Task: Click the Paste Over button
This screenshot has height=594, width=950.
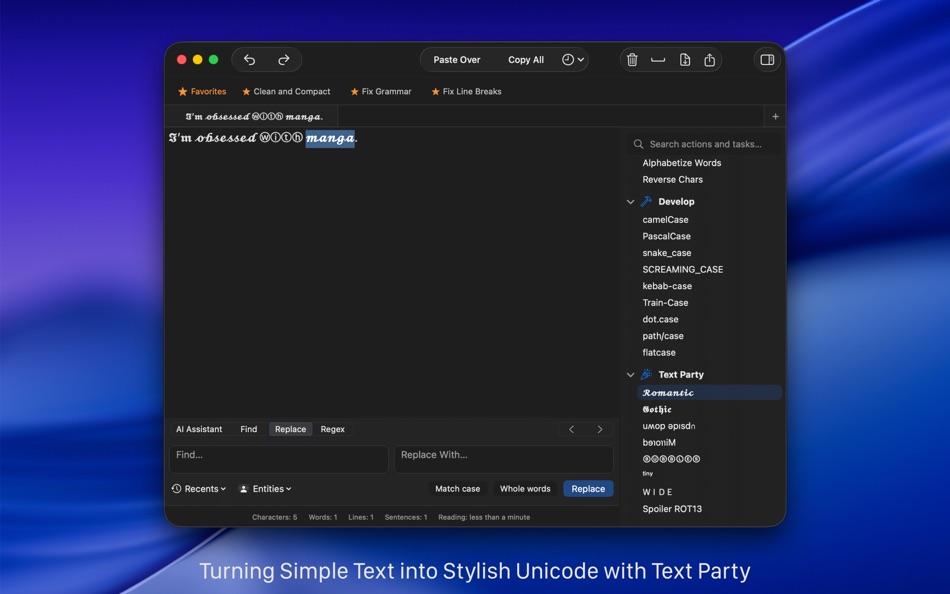Action: pos(456,59)
